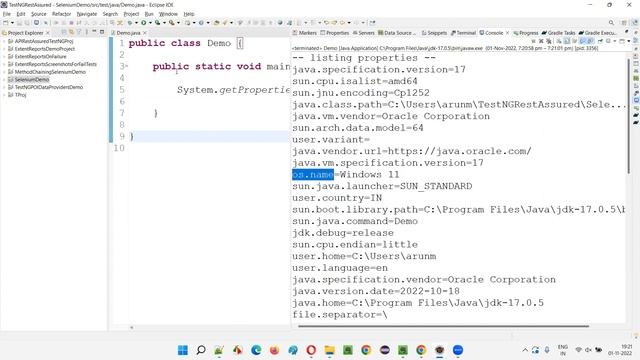640x360 pixels.
Task: Click the Console vertical scrollbar thumb
Action: tap(629, 116)
